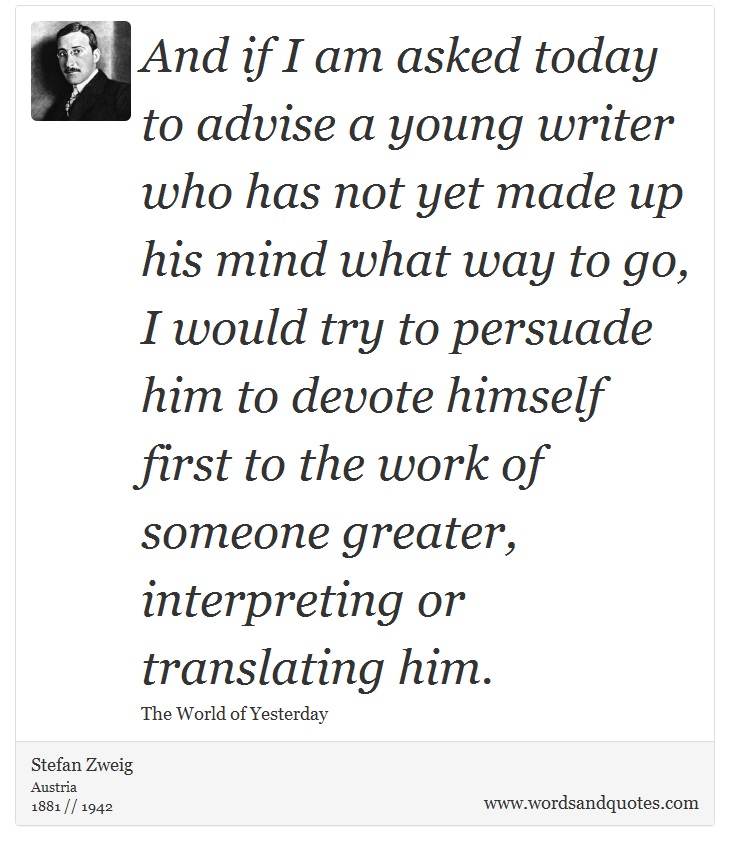Click the line 'And if I am asked today'

click(399, 57)
